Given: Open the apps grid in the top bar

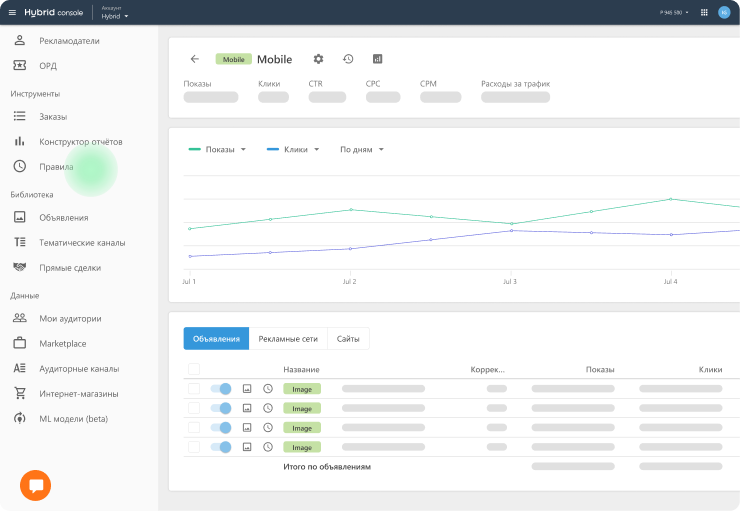Looking at the screenshot, I should (x=704, y=13).
